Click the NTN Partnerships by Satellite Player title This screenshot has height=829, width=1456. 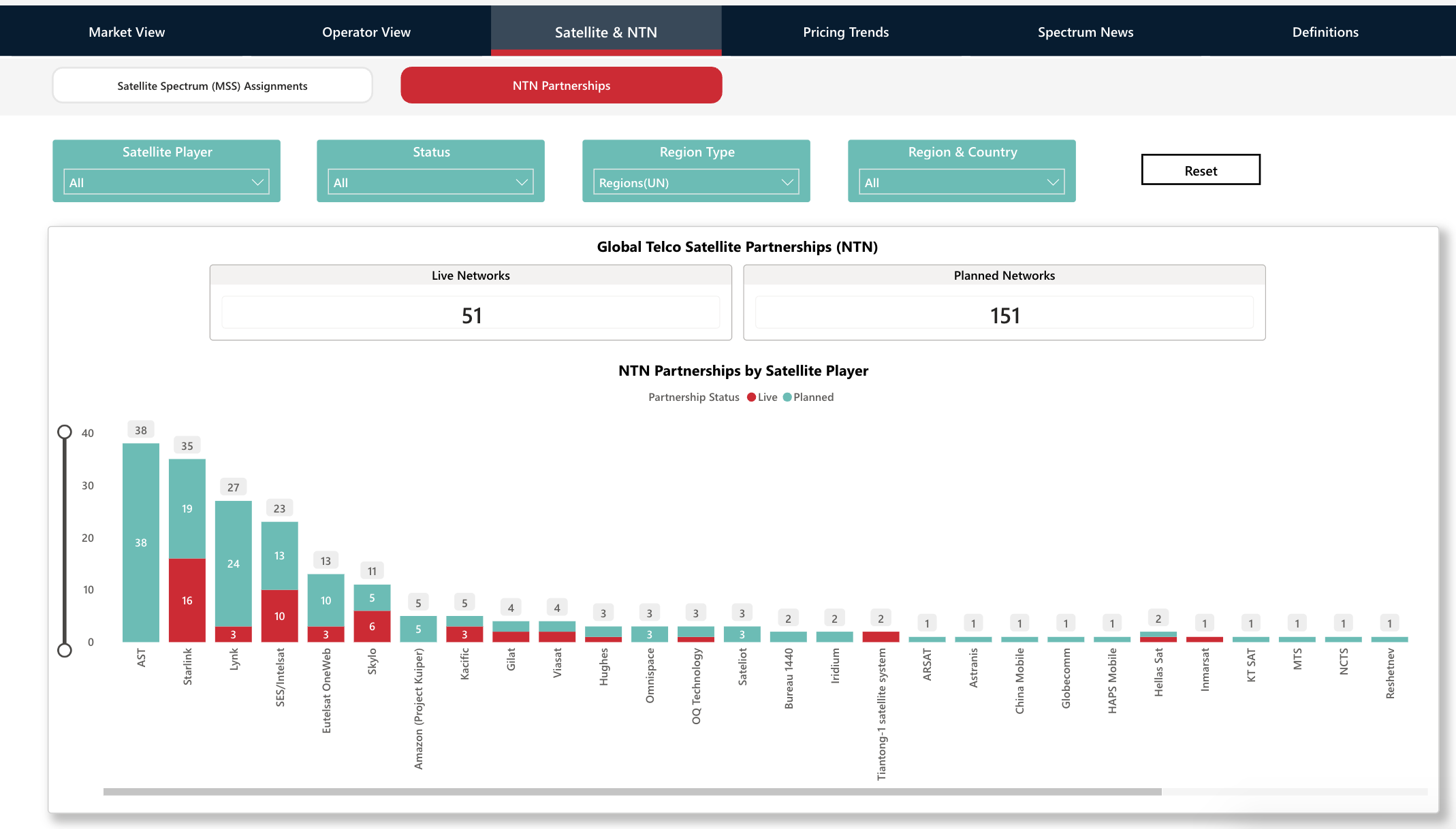coord(743,371)
